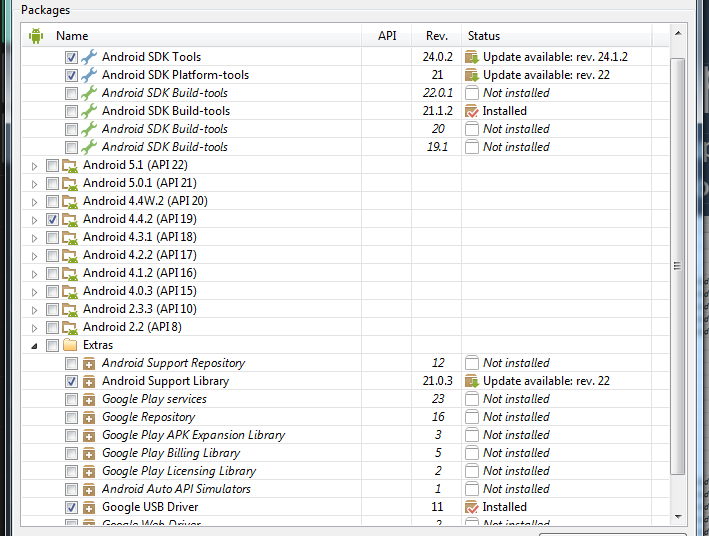The width and height of the screenshot is (709, 536).
Task: Expand the Android 4.4.2 (API 19) node
Action: click(x=34, y=220)
